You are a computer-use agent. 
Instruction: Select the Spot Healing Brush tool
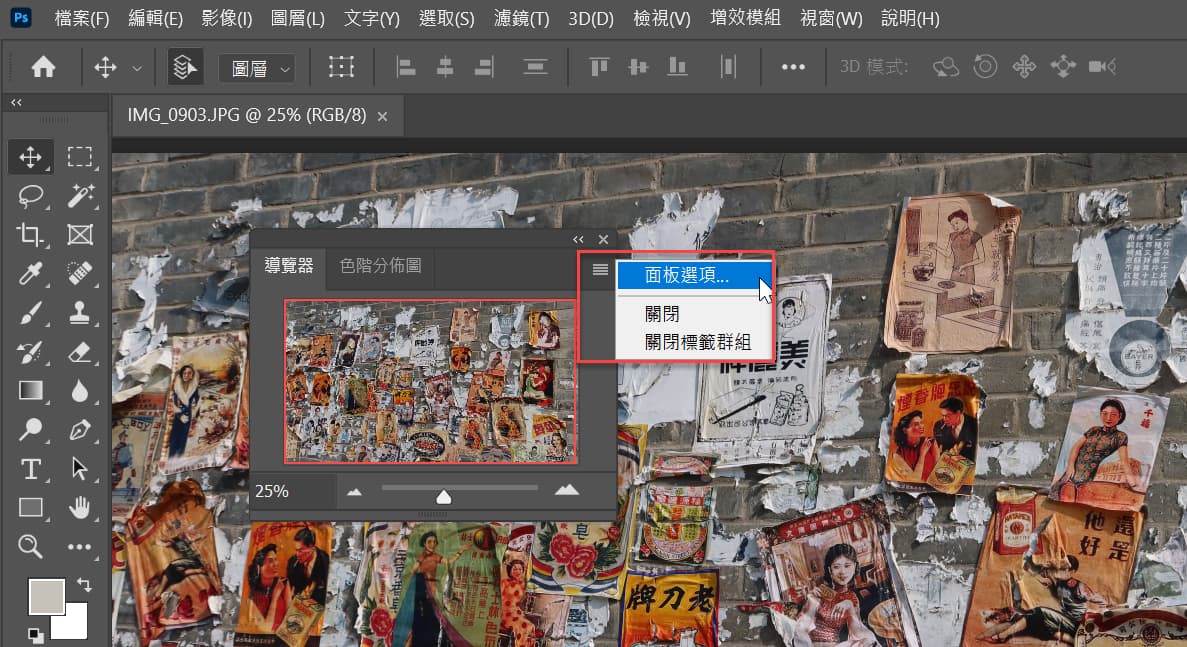79,273
